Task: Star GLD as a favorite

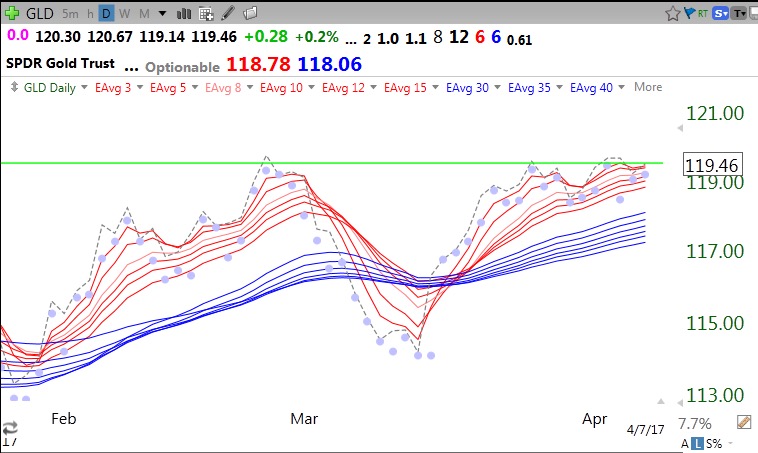Action: (672, 14)
